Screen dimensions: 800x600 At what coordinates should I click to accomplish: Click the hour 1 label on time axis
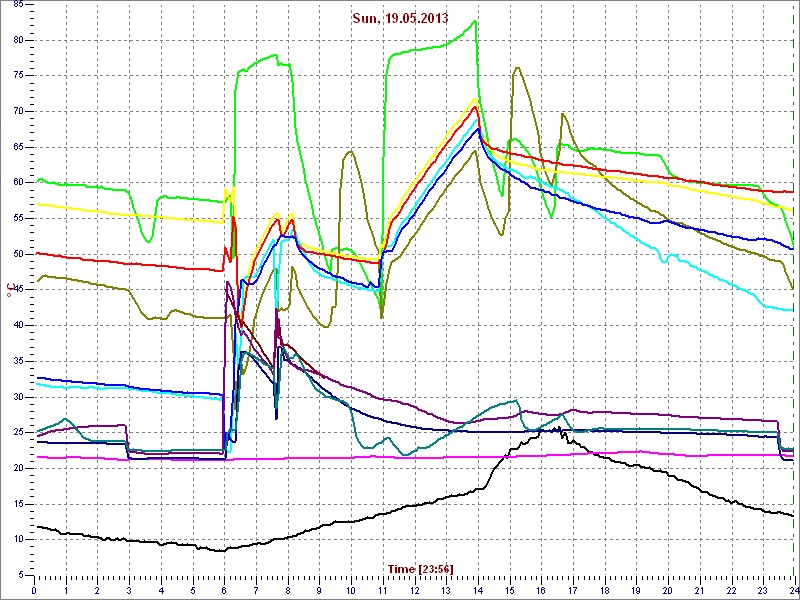coord(66,590)
